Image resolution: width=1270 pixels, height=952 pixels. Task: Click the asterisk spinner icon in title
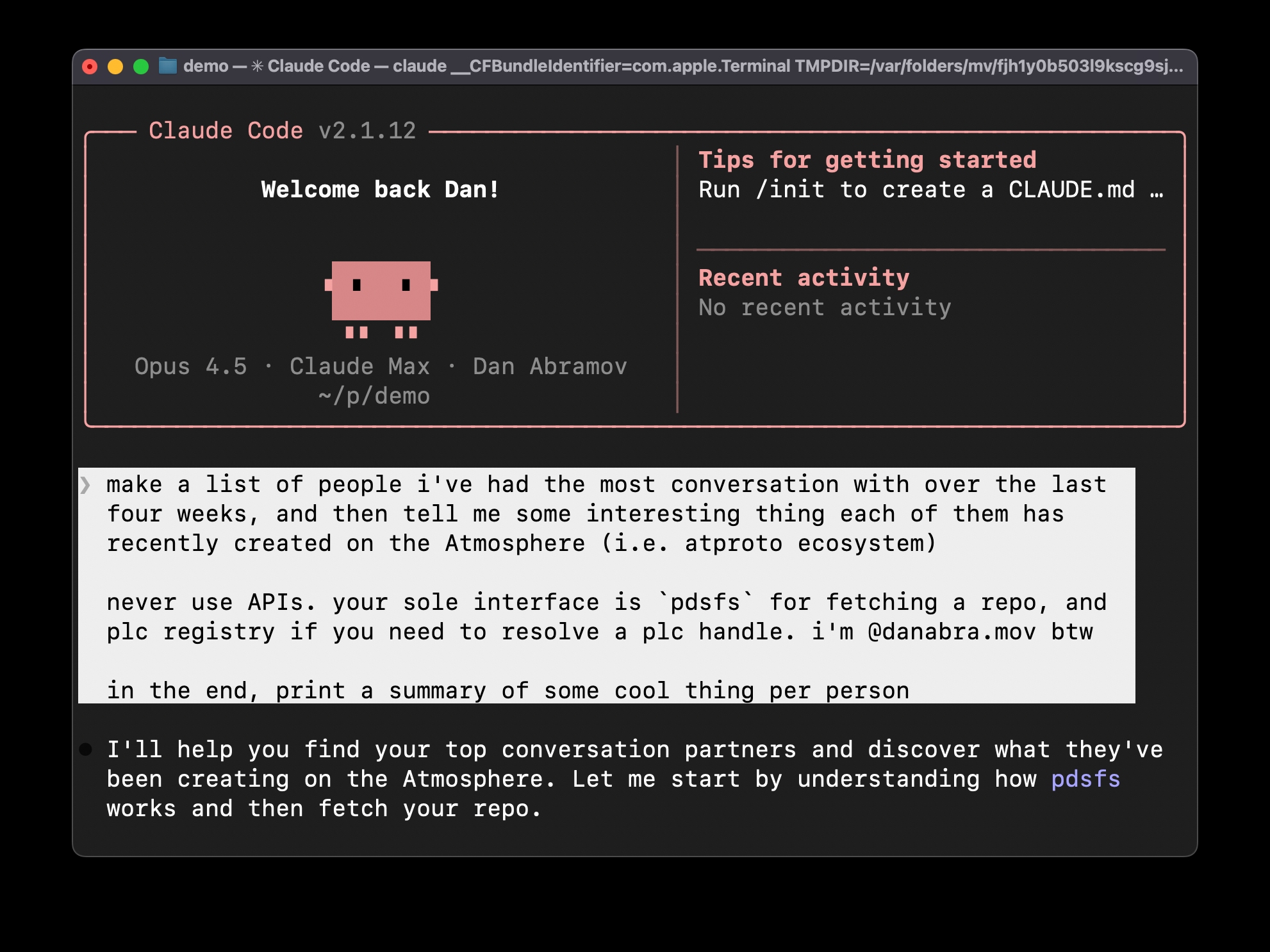tap(257, 66)
